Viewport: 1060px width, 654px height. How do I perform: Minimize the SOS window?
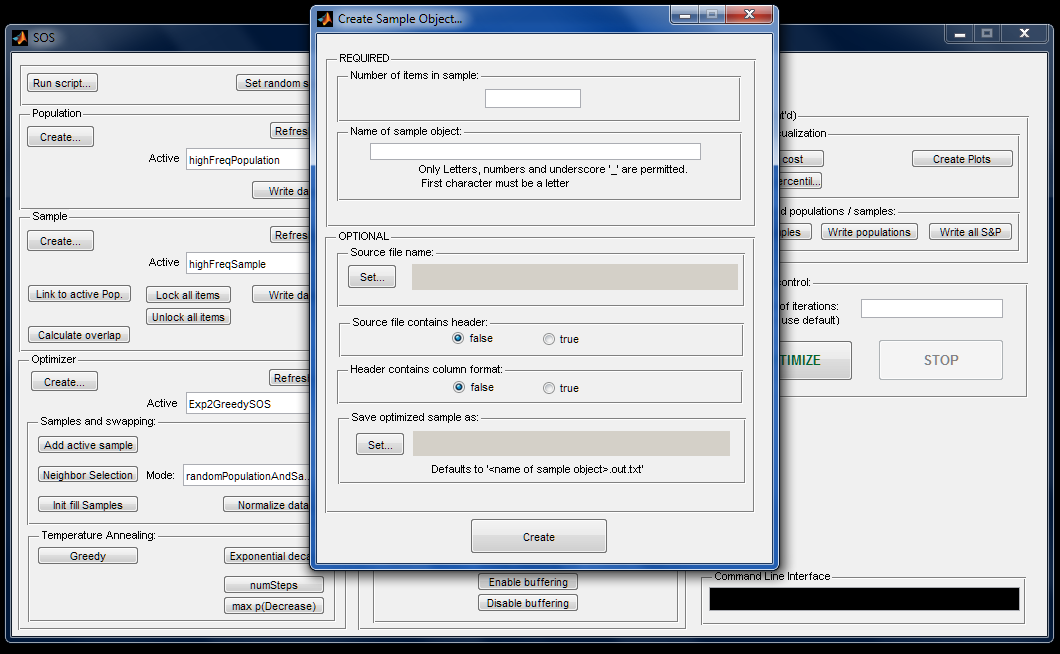pyautogui.click(x=960, y=34)
